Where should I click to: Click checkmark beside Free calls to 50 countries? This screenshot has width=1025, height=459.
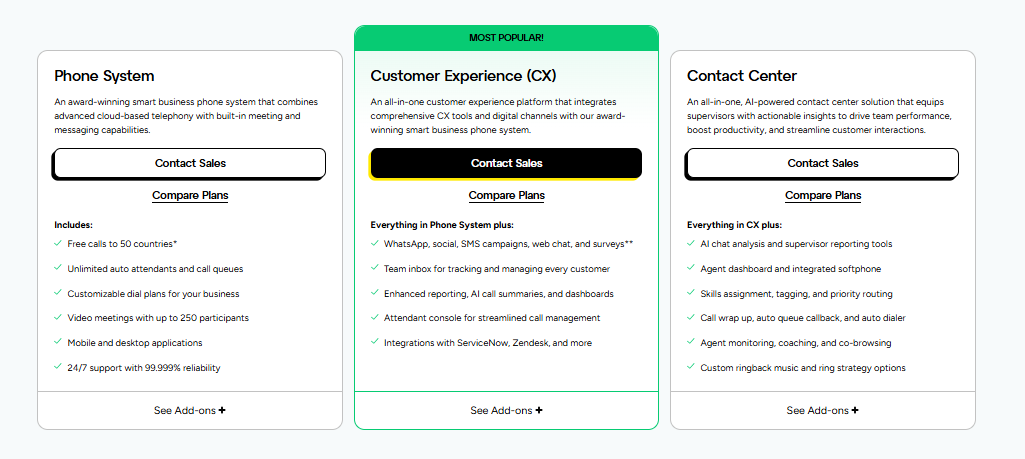[59, 243]
